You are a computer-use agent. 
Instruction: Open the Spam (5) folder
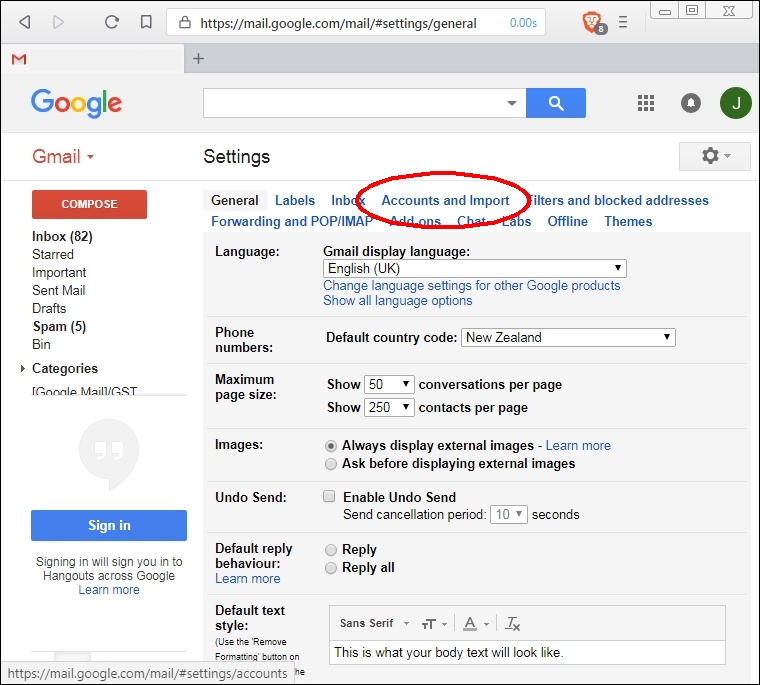[x=59, y=327]
